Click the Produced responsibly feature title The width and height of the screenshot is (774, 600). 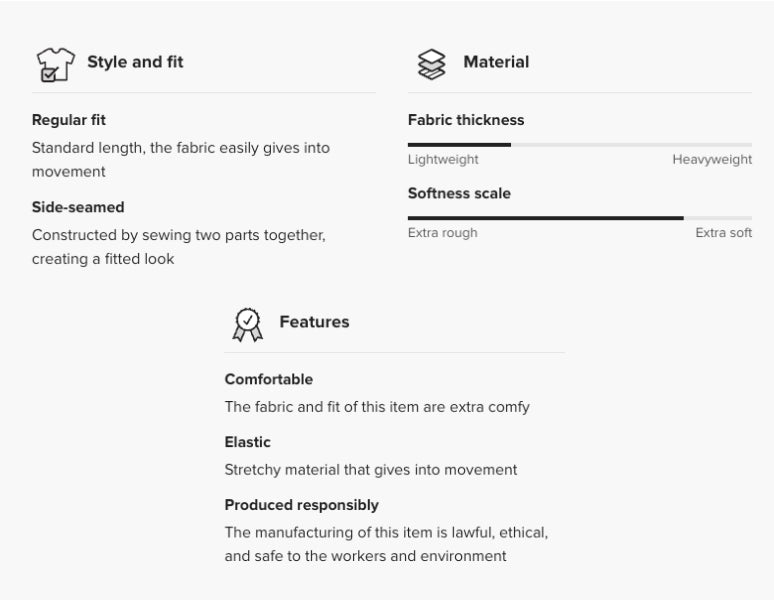click(302, 505)
